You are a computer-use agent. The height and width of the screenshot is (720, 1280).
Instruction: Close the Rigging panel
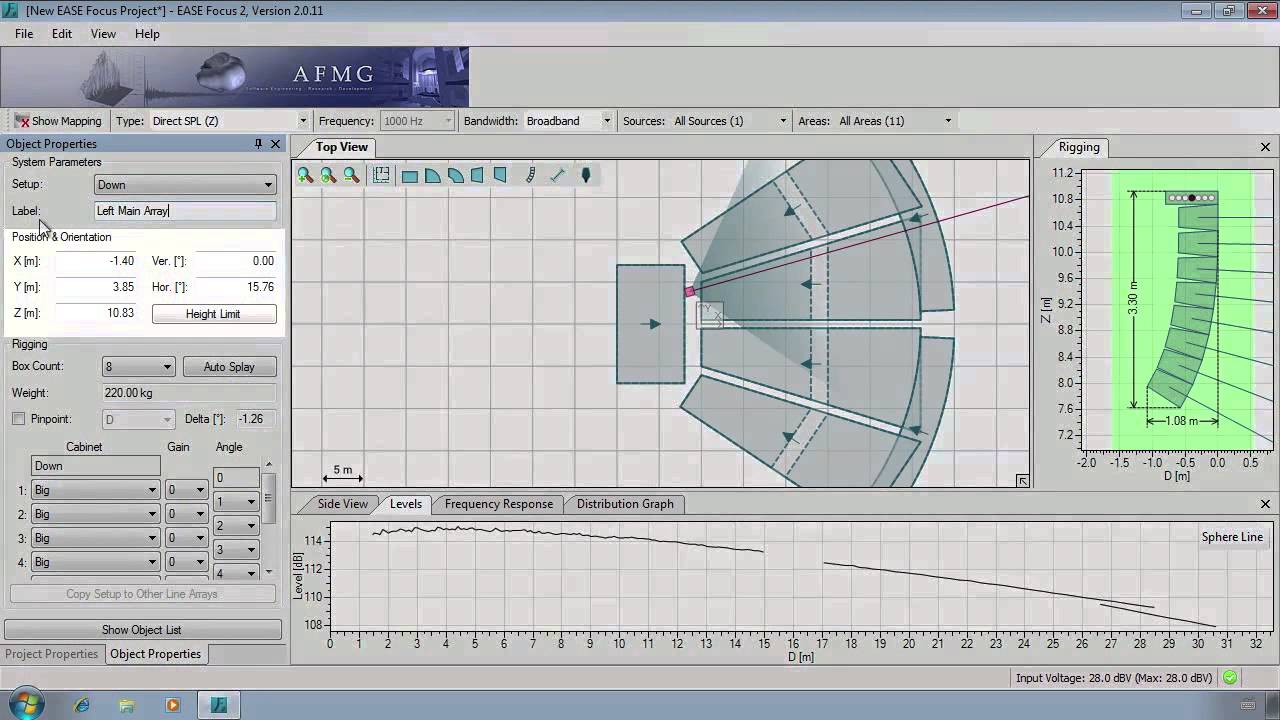[x=1265, y=147]
